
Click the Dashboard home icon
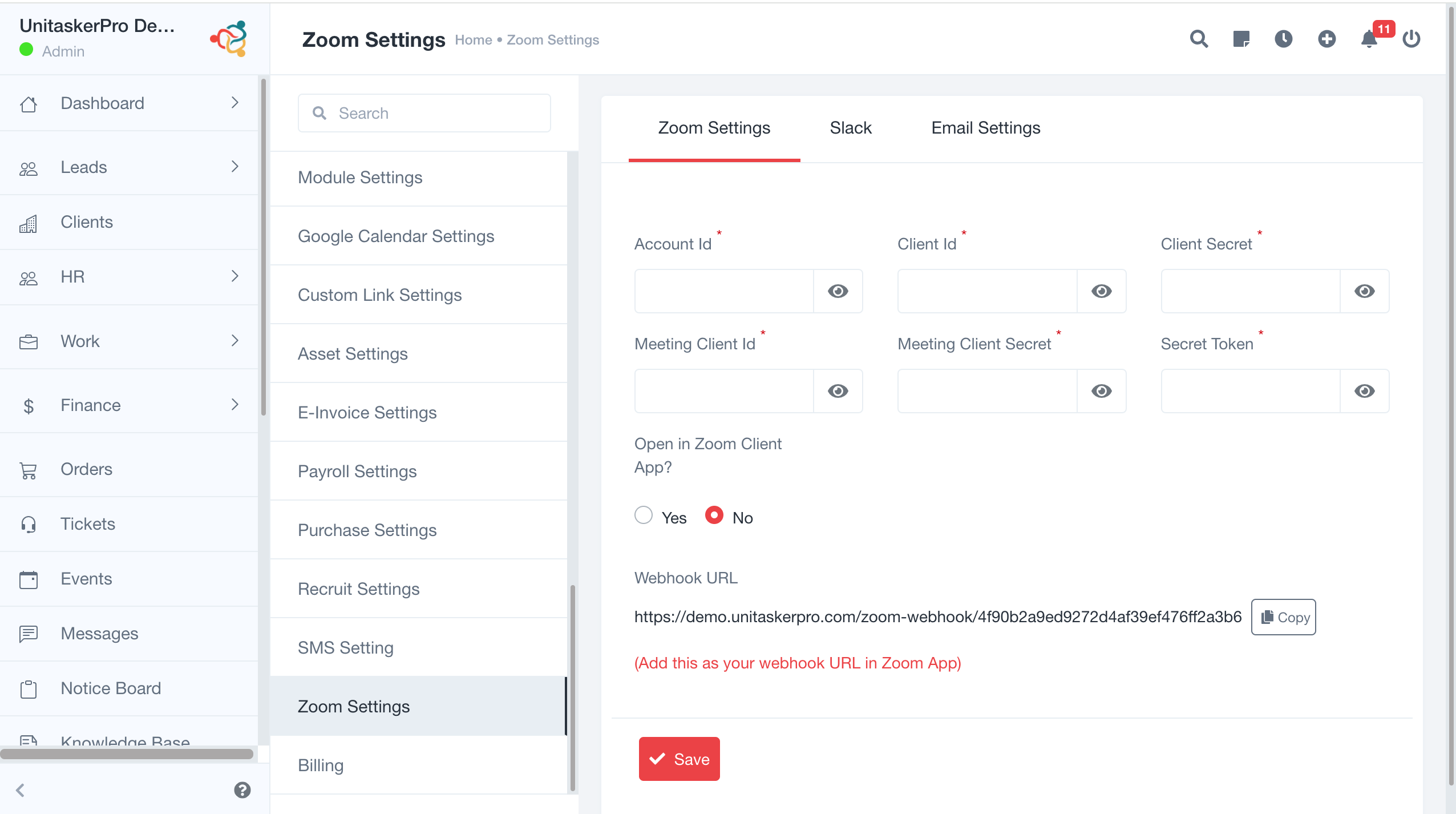tap(29, 104)
